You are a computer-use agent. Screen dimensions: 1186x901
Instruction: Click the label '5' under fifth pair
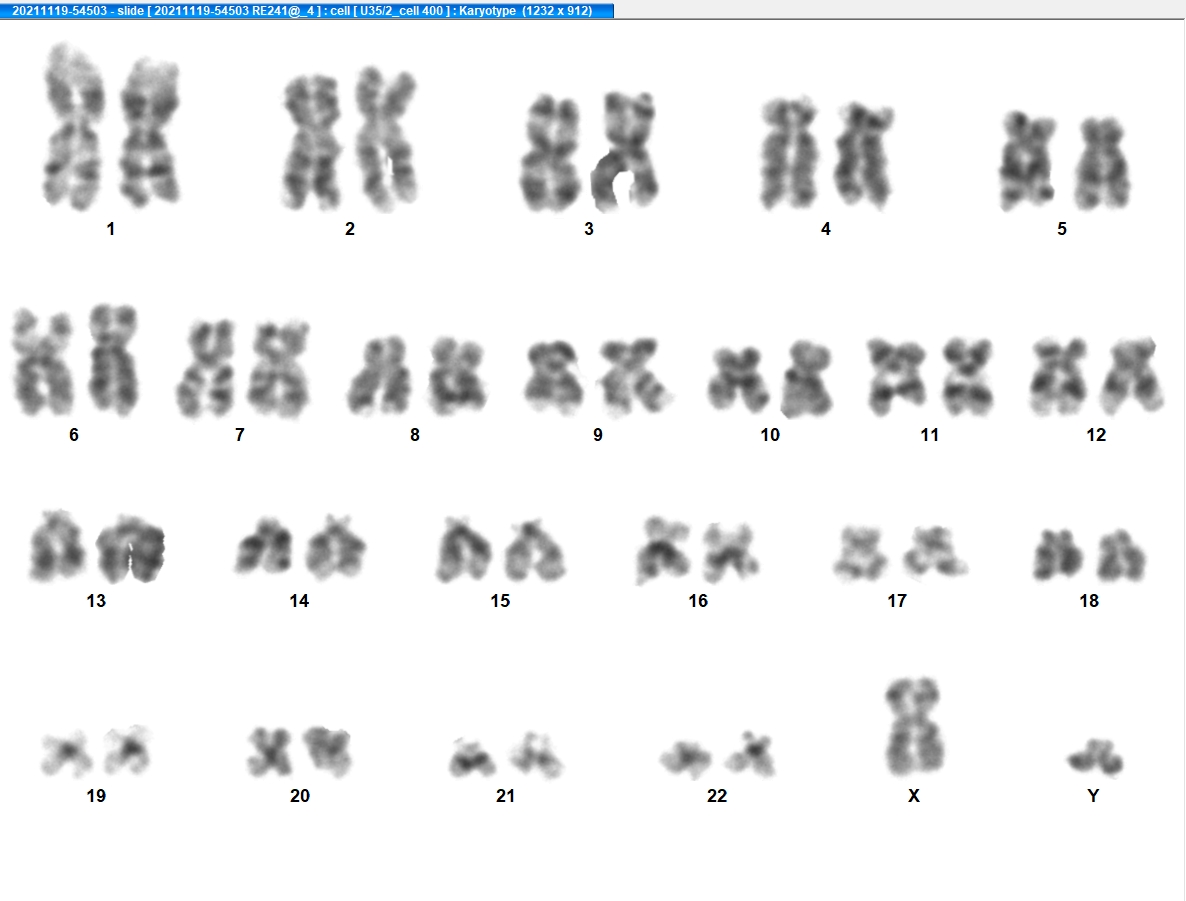(x=1062, y=229)
